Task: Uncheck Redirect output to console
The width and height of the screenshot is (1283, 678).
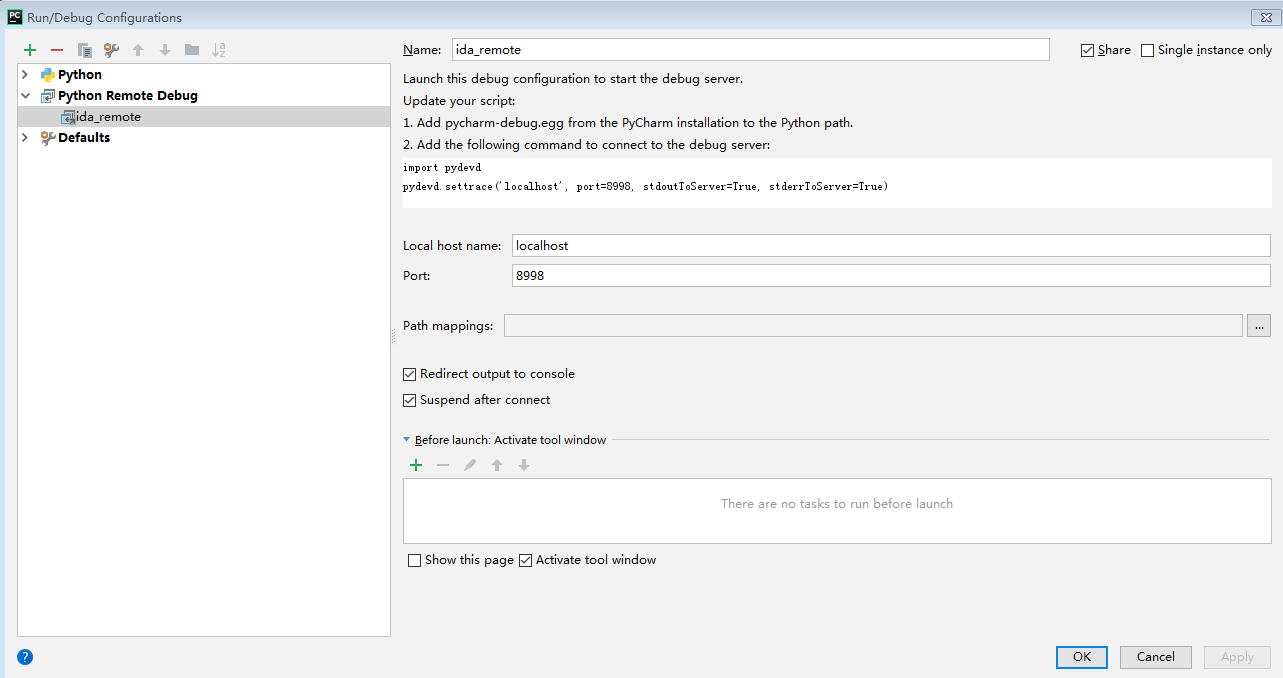Action: coord(409,374)
